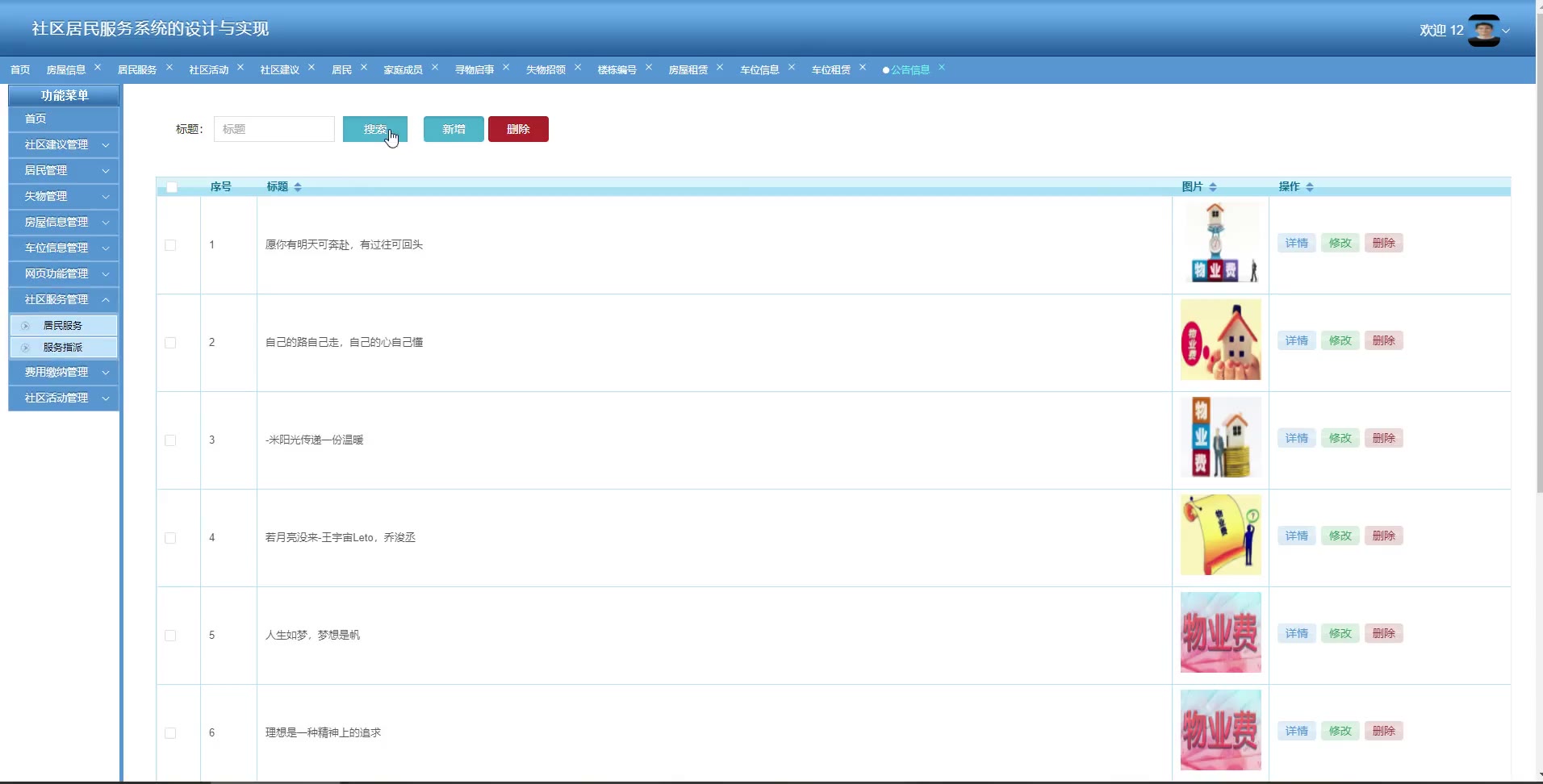Close the 居民 tab with its X

click(364, 68)
